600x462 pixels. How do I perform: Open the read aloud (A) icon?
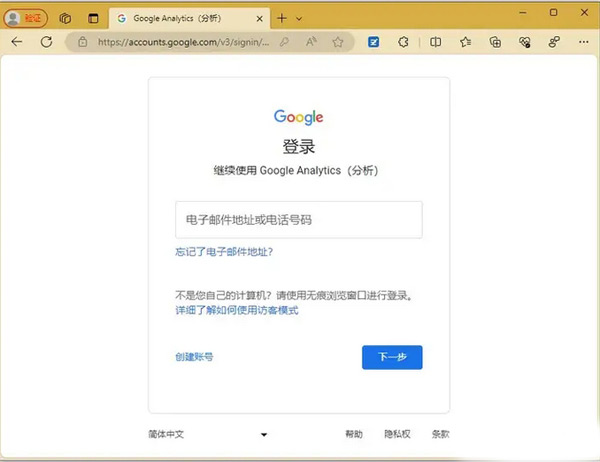310,42
